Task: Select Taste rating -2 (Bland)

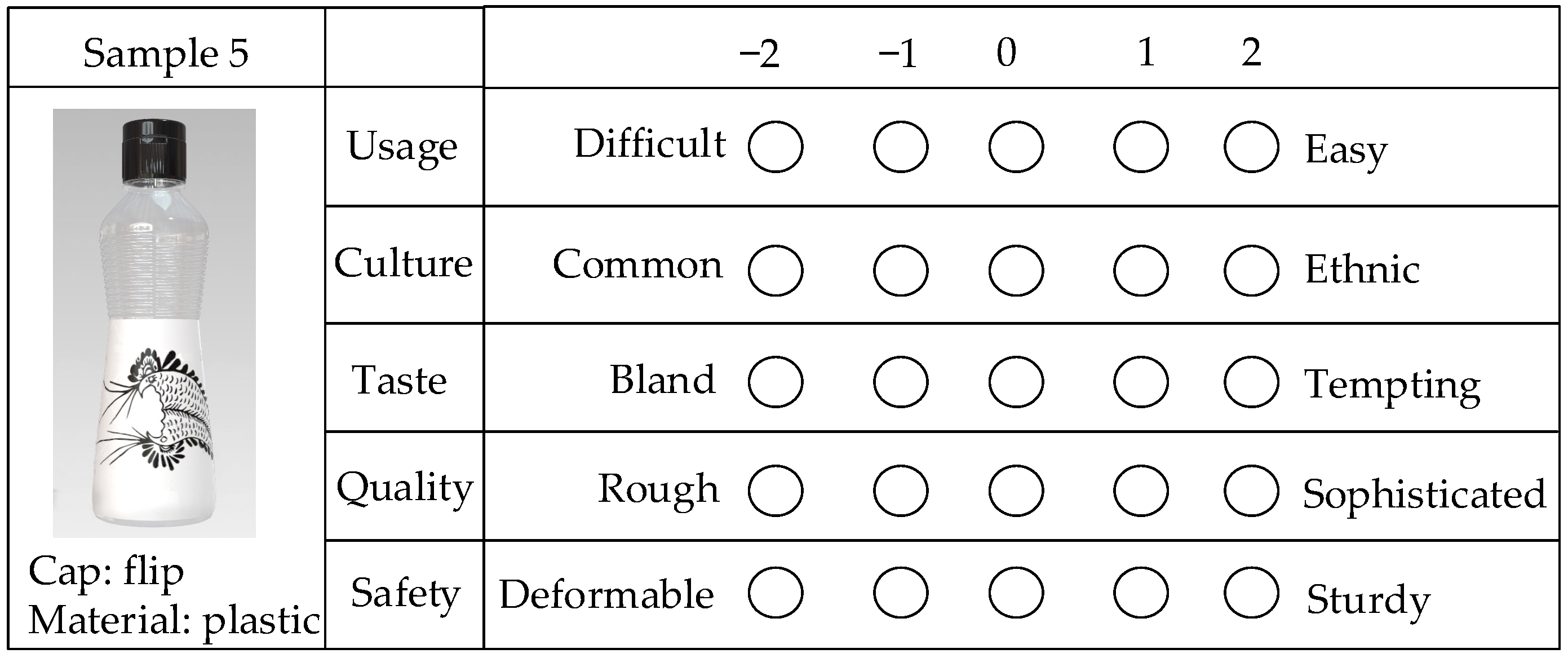Action: pyautogui.click(x=776, y=382)
